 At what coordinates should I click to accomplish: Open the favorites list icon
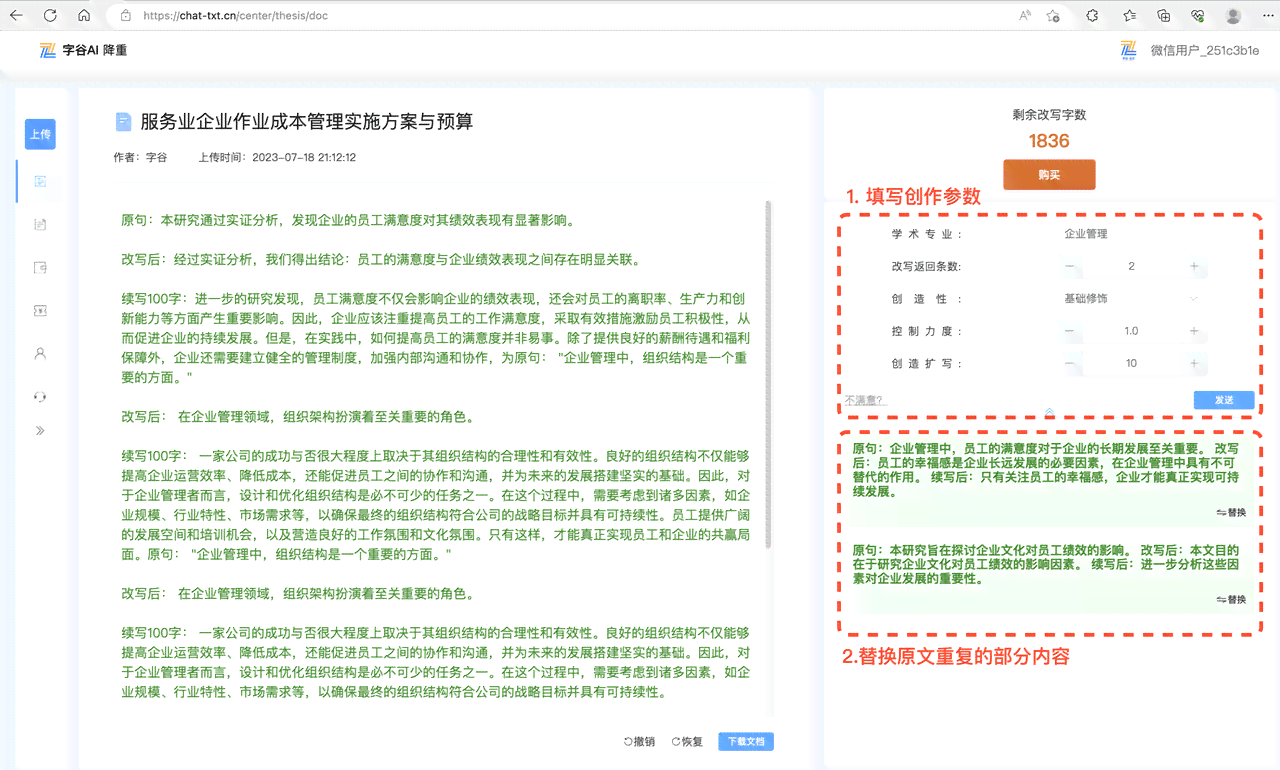pyautogui.click(x=1129, y=16)
